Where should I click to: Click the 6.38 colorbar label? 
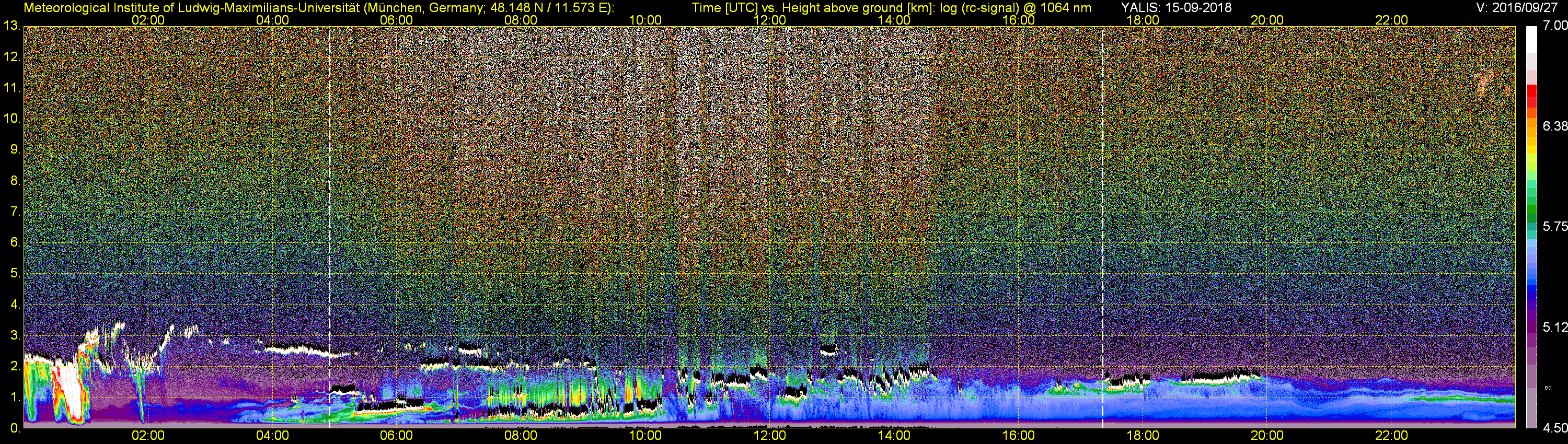(x=1554, y=126)
